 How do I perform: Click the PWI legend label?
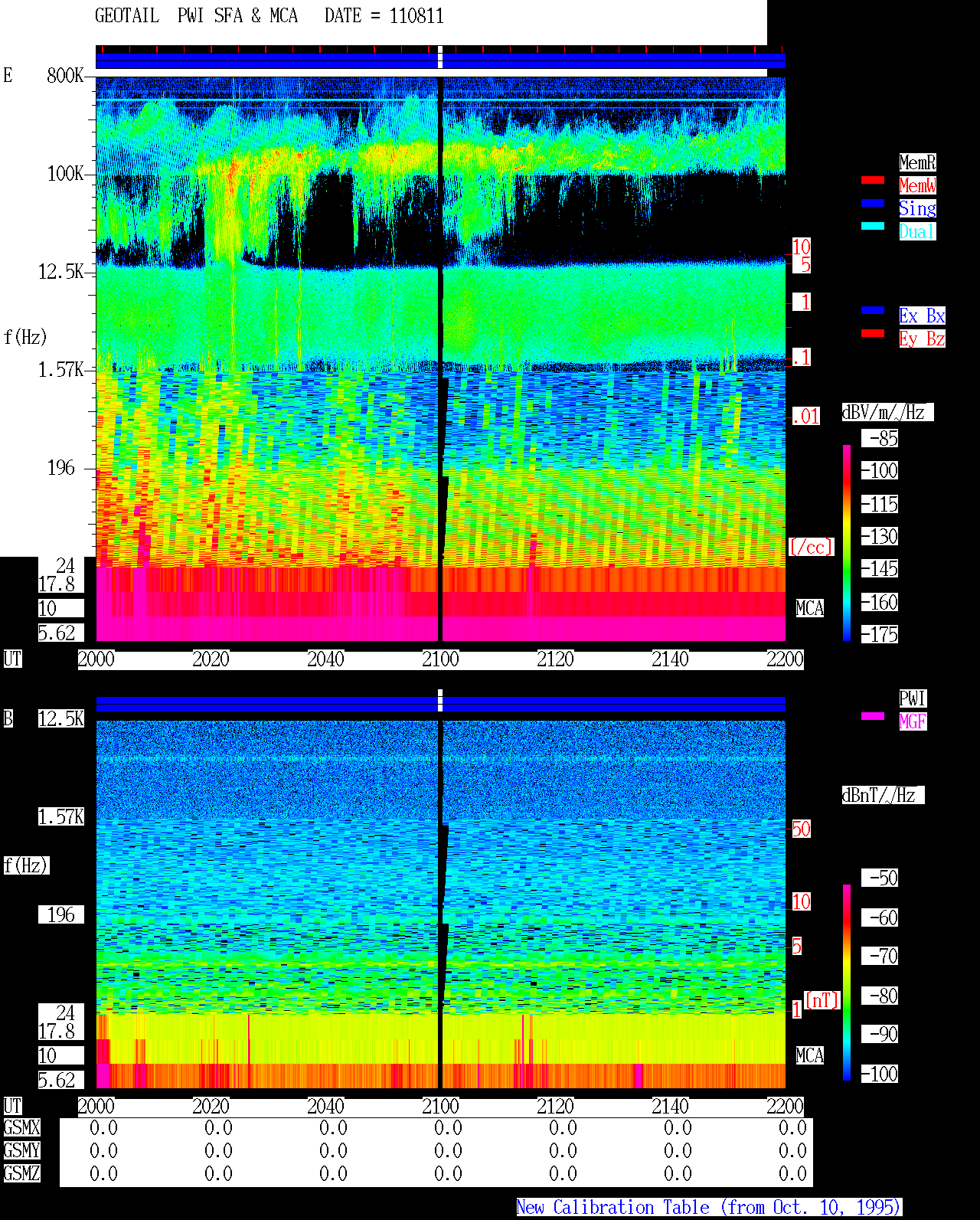(913, 698)
